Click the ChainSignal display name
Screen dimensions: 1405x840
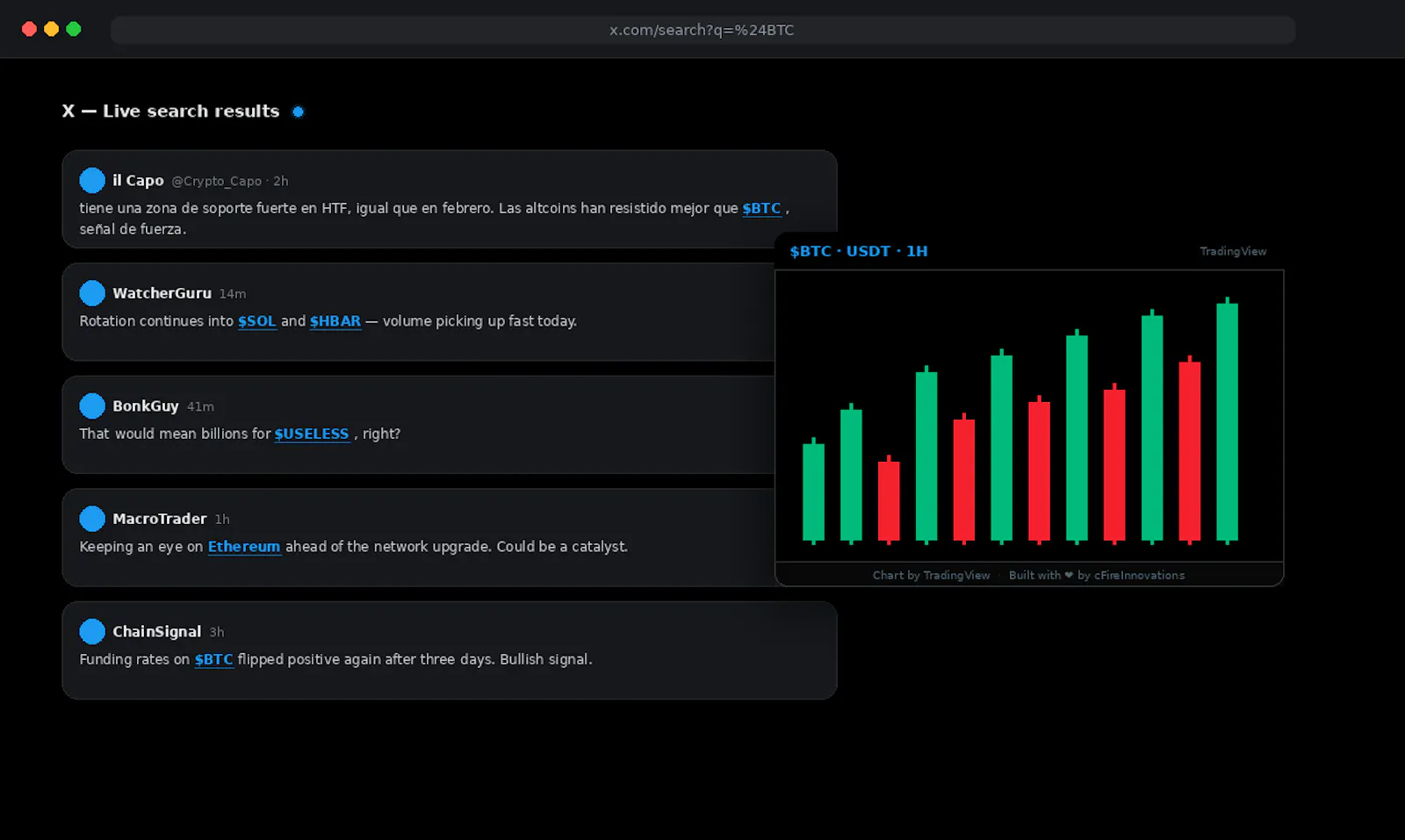[x=157, y=631]
